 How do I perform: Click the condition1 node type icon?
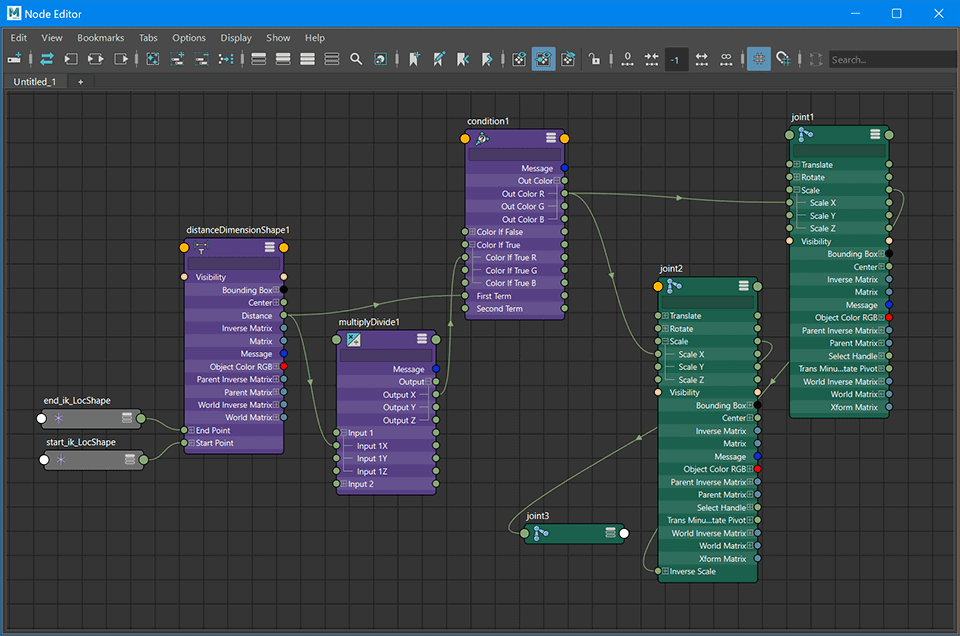pyautogui.click(x=482, y=139)
